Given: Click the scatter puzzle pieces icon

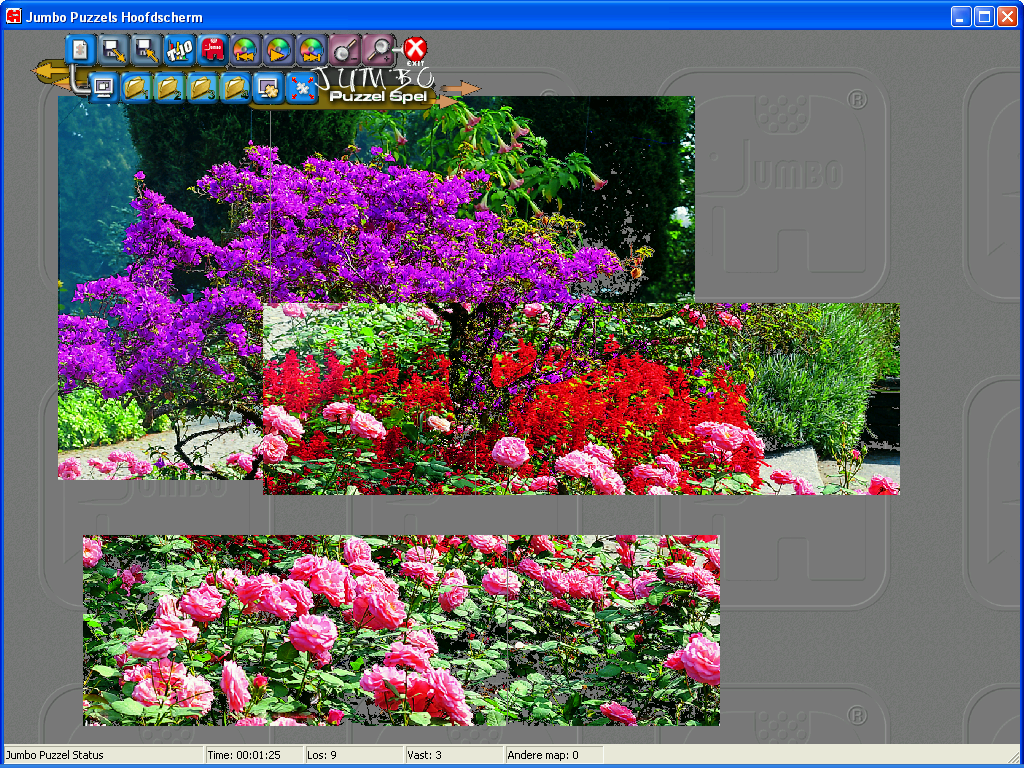Looking at the screenshot, I should tap(302, 88).
